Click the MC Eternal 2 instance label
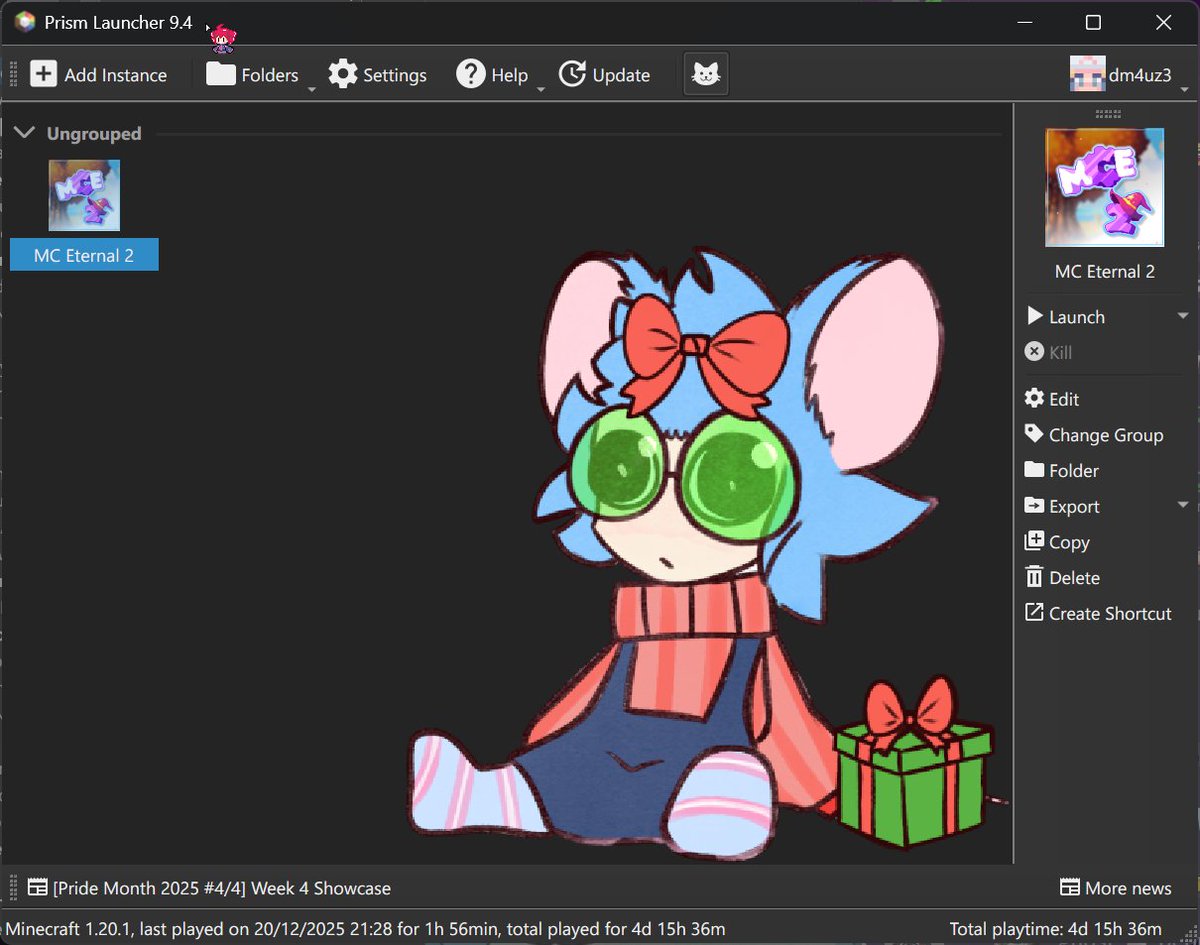The width and height of the screenshot is (1200, 945). [84, 255]
